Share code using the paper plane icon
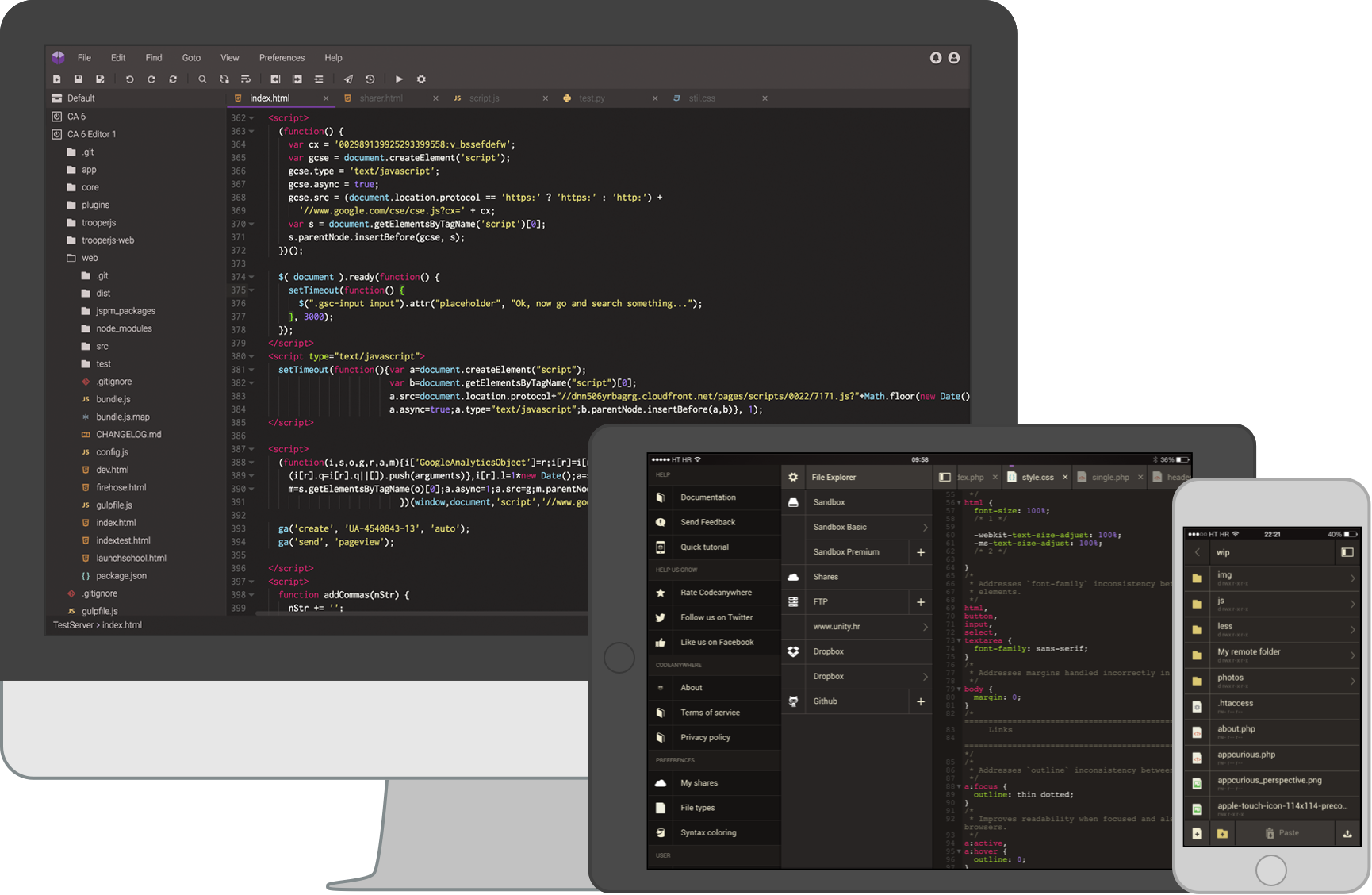1372x895 pixels. tap(347, 79)
